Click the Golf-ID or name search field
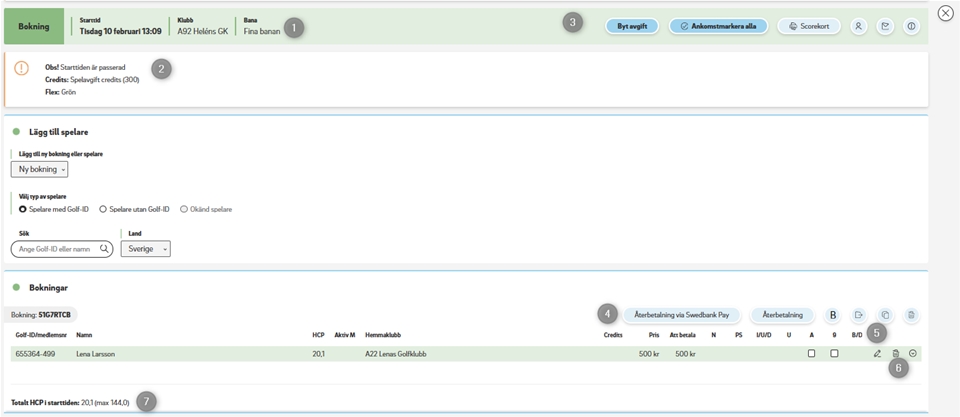The image size is (960, 417). [60, 249]
